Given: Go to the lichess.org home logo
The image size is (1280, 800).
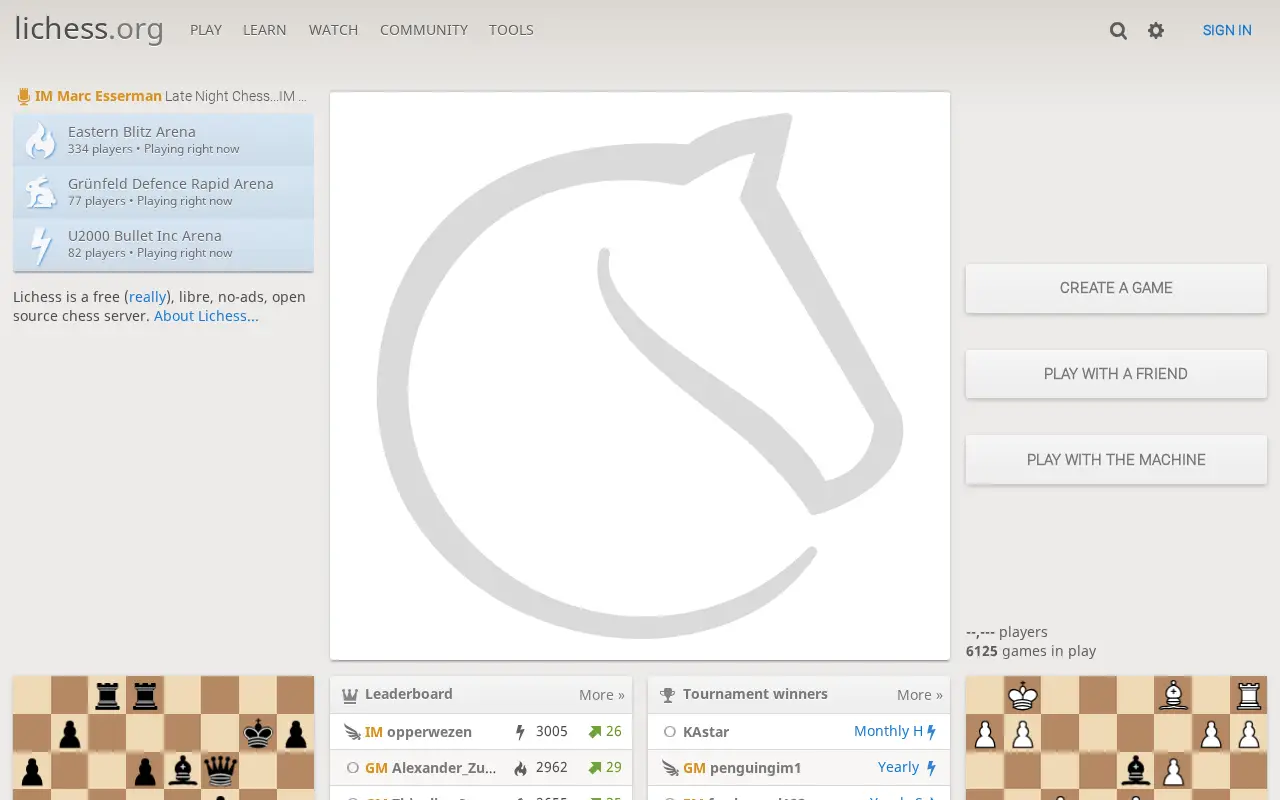Looking at the screenshot, I should tap(89, 29).
